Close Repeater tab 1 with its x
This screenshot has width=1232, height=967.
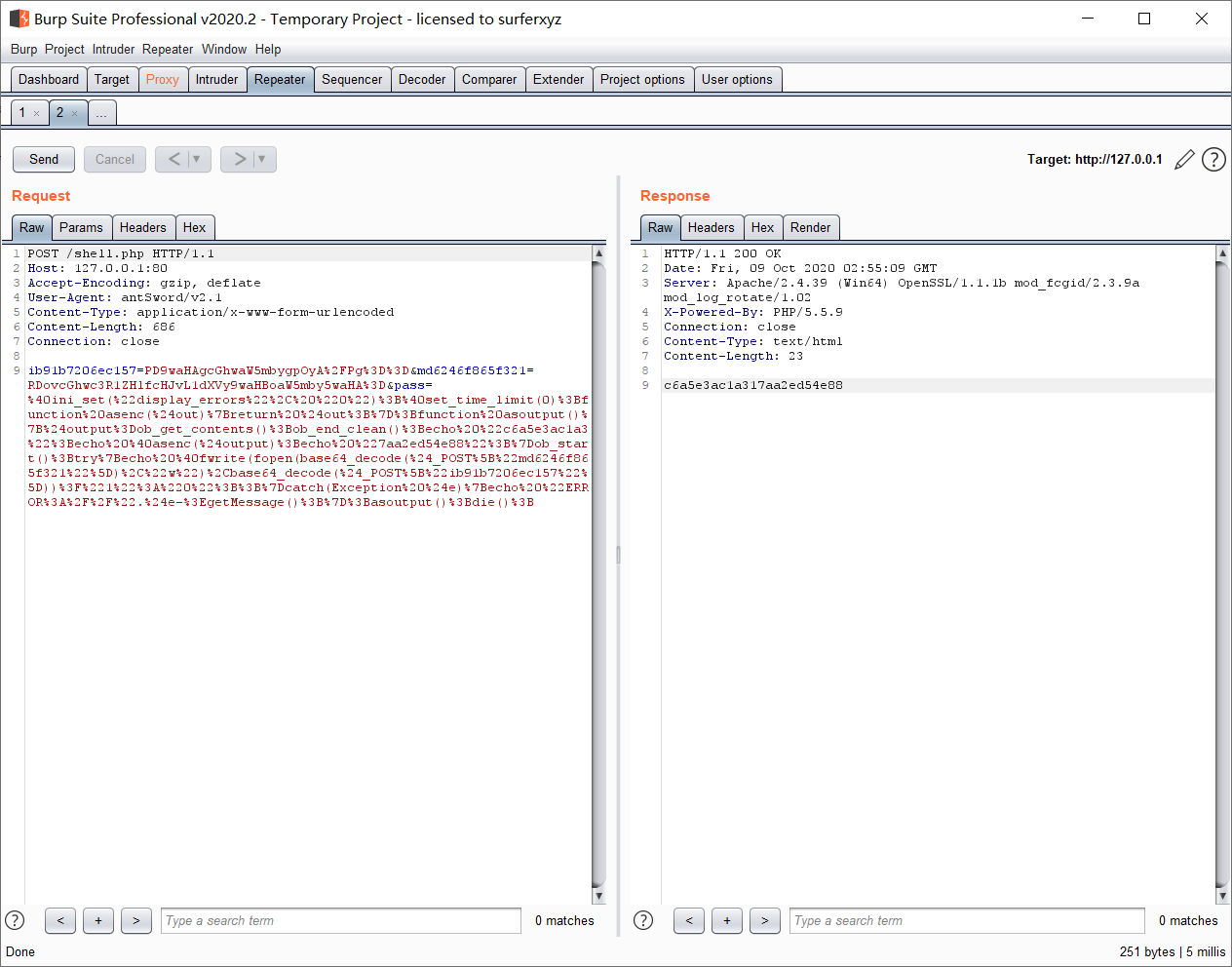pos(37,113)
